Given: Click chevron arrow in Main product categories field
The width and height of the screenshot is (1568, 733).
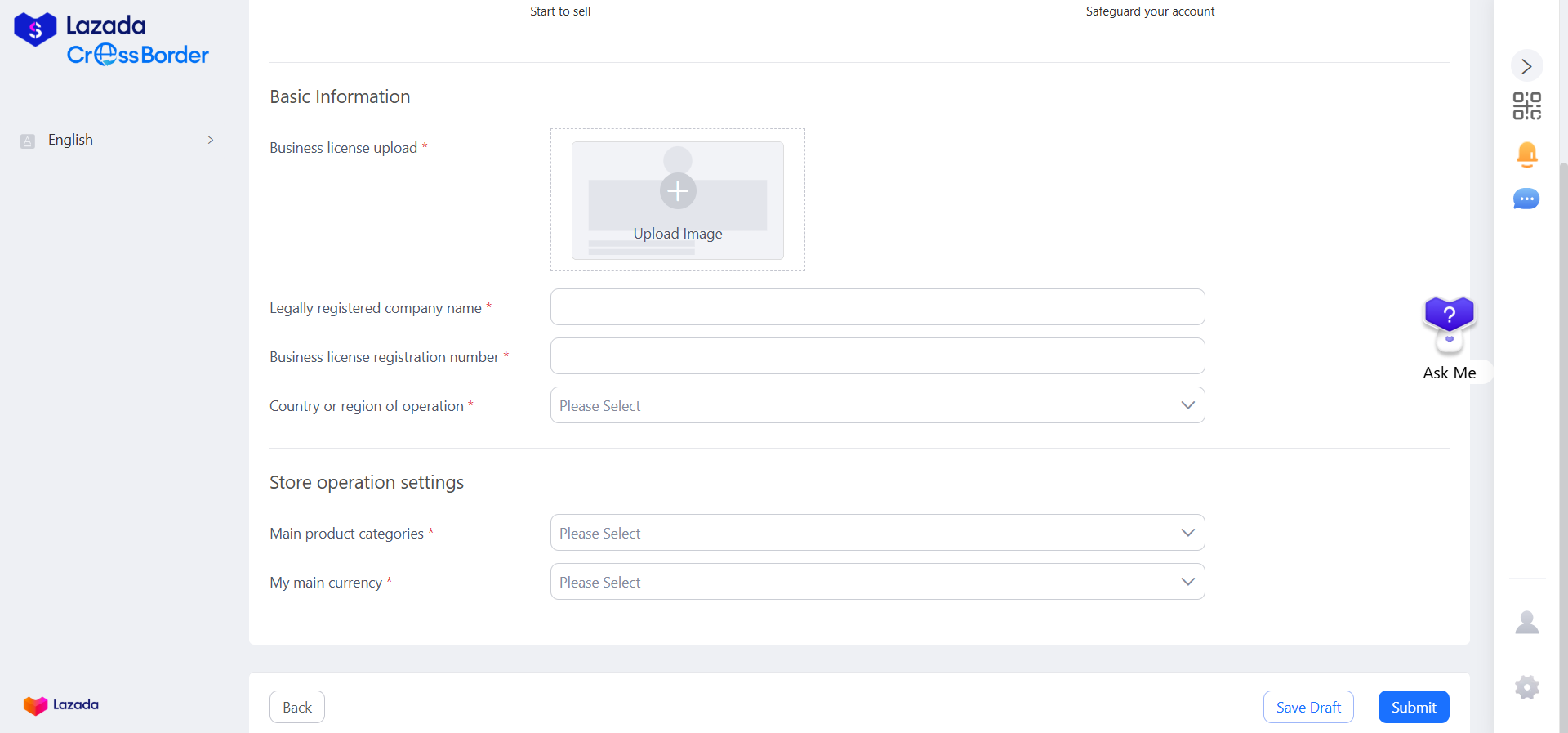Looking at the screenshot, I should click(1187, 533).
